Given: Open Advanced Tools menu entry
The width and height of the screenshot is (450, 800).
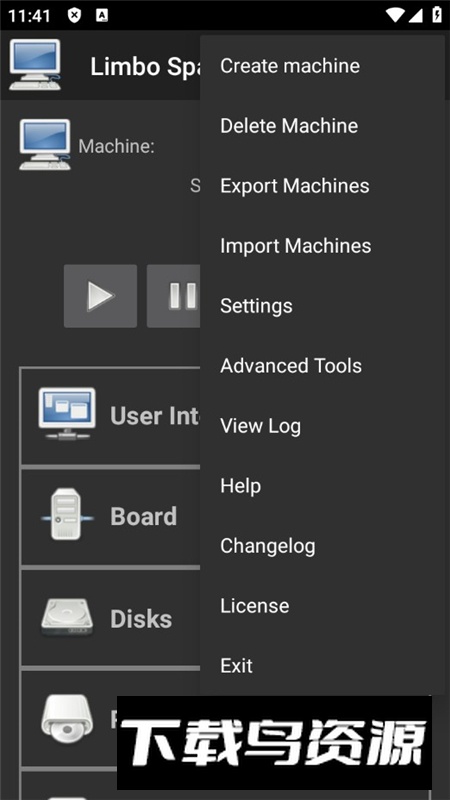Looking at the screenshot, I should 322,366.
